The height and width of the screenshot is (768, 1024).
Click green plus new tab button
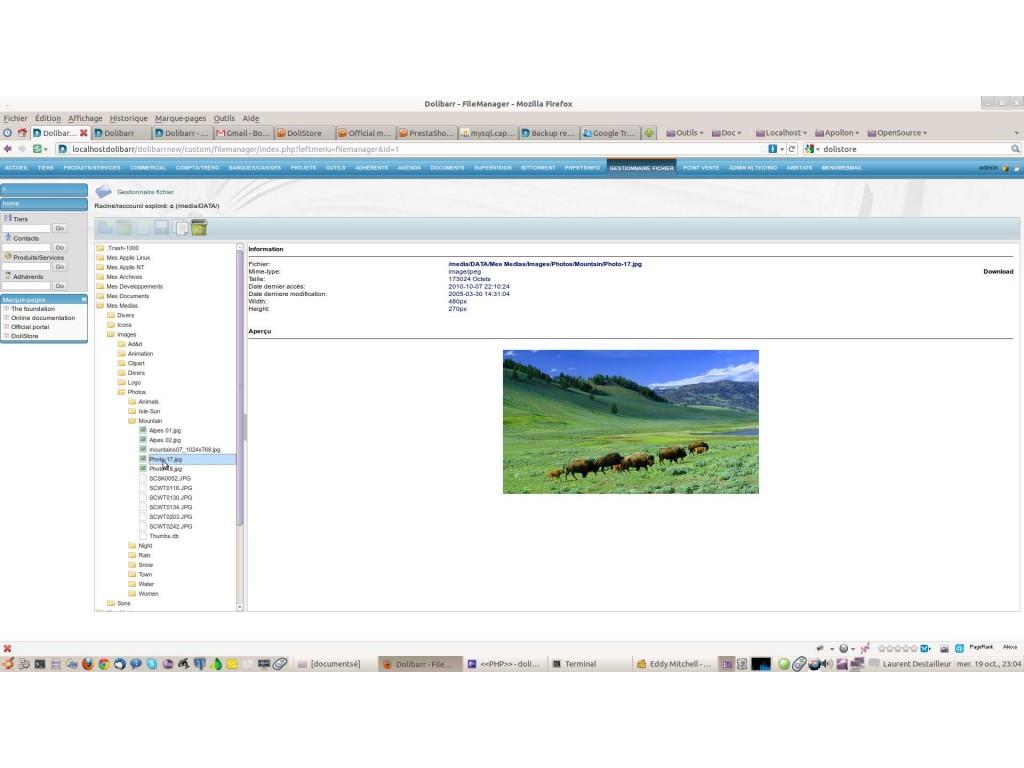click(649, 133)
